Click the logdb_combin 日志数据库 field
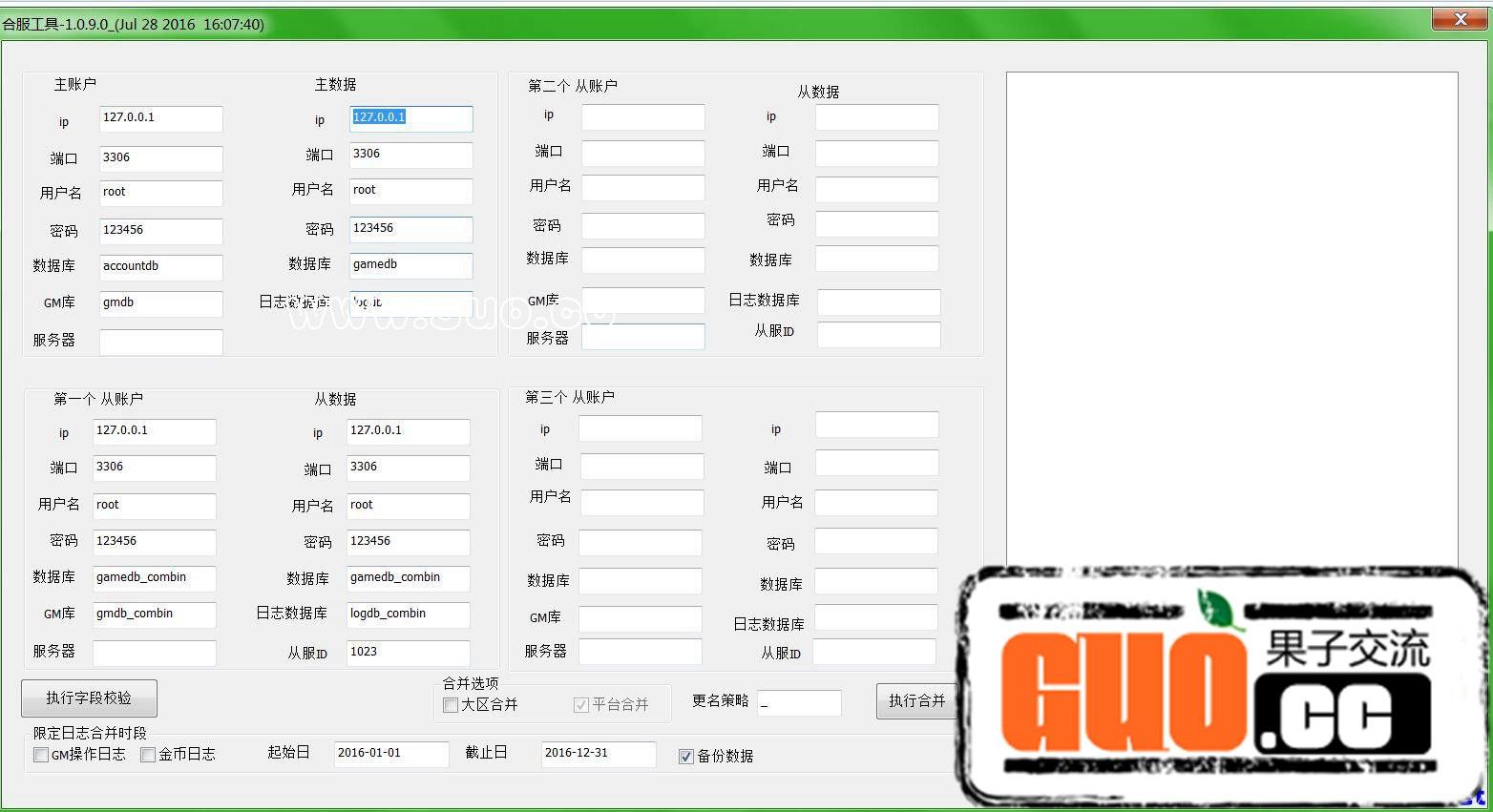 click(x=408, y=614)
